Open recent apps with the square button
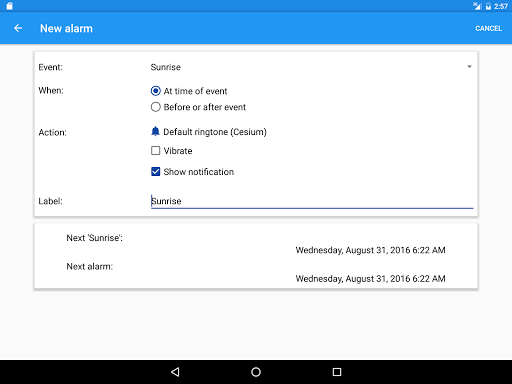Viewport: 512px width, 384px height. [337, 372]
